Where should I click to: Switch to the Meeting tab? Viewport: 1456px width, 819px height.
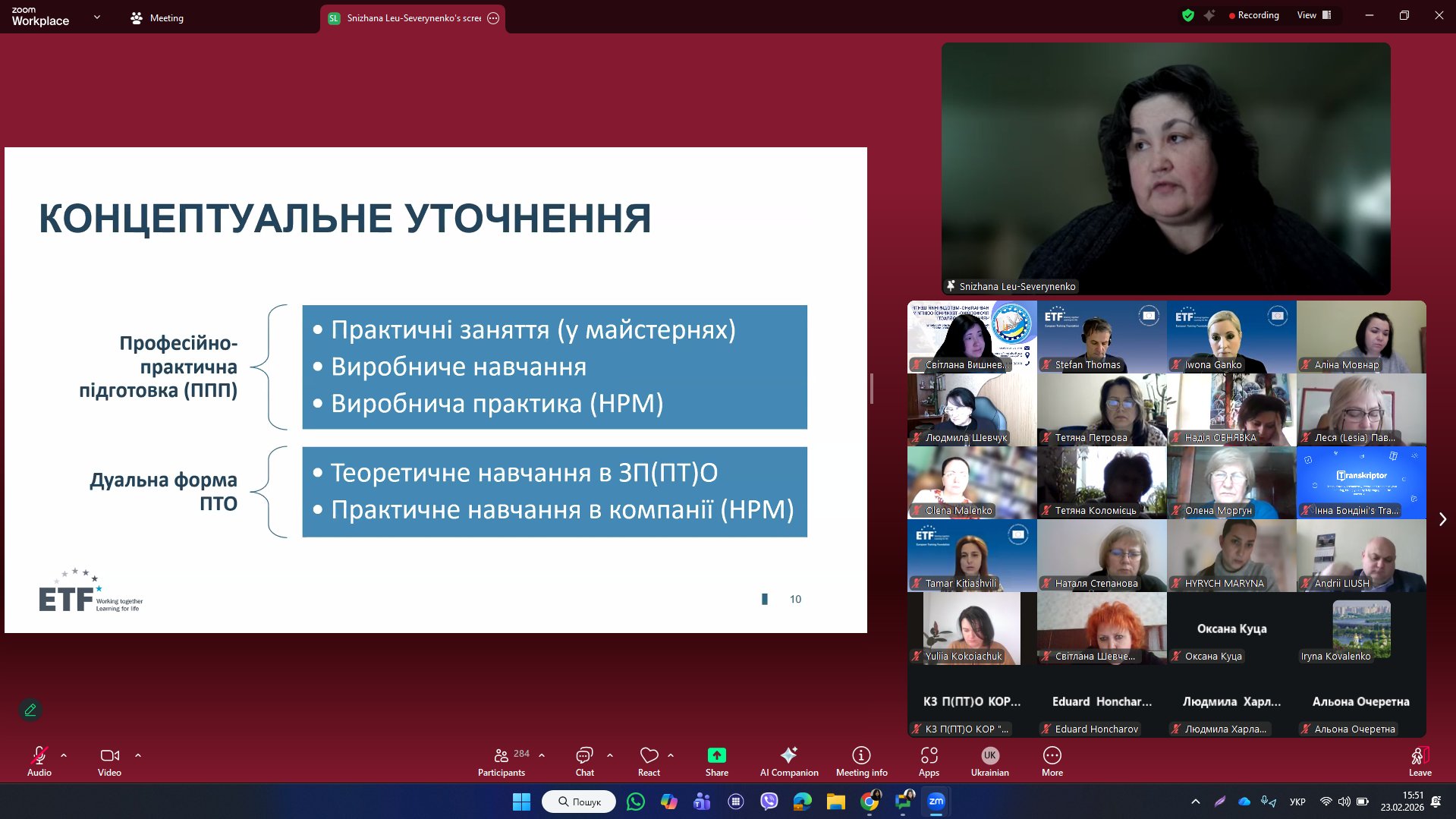click(x=157, y=18)
